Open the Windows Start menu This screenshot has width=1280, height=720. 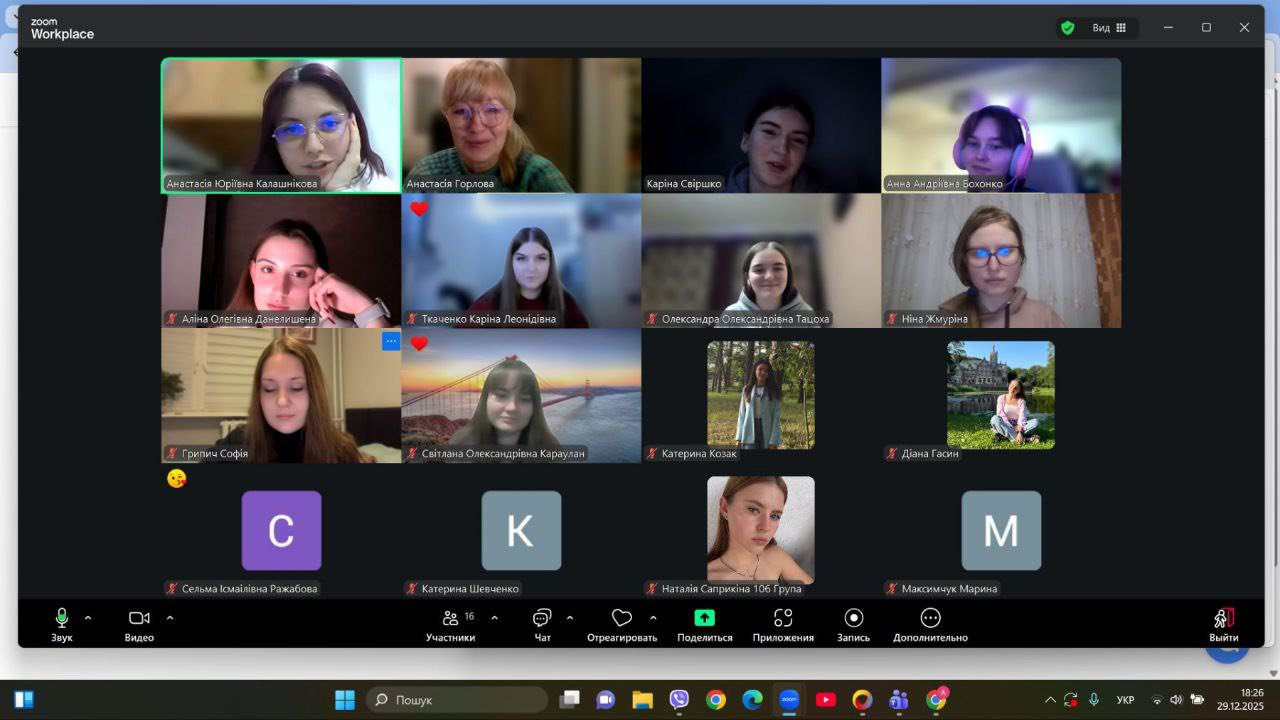(344, 700)
